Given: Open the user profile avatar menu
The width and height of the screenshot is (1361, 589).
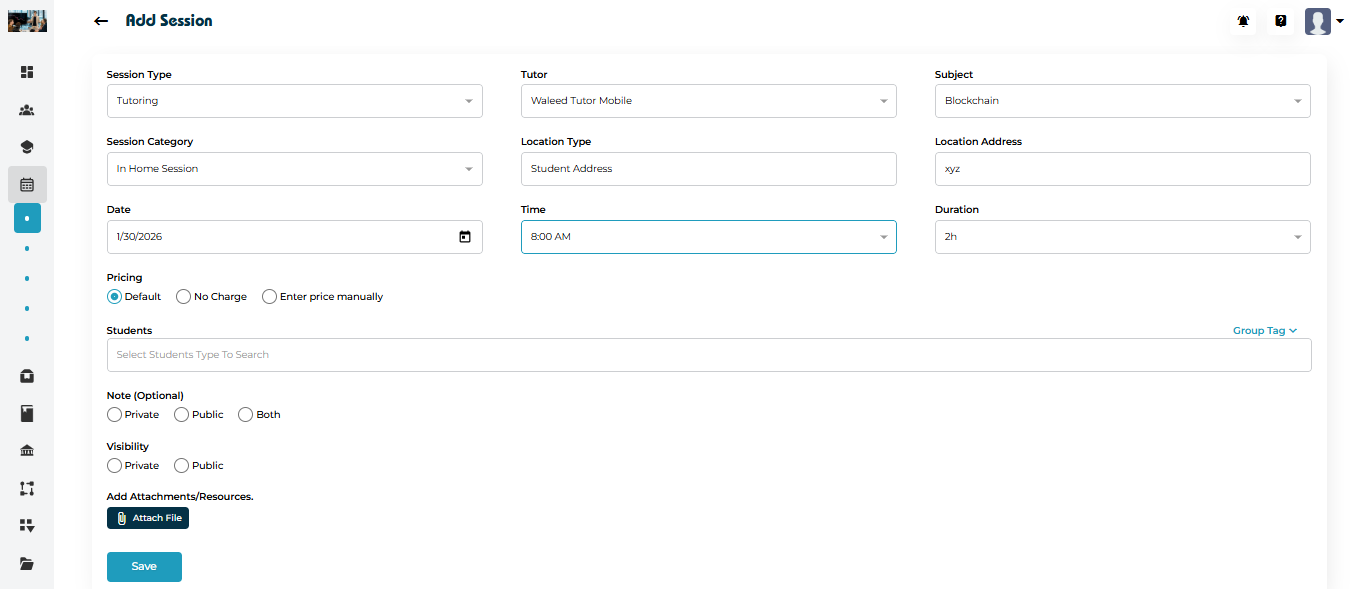Looking at the screenshot, I should (x=1323, y=21).
